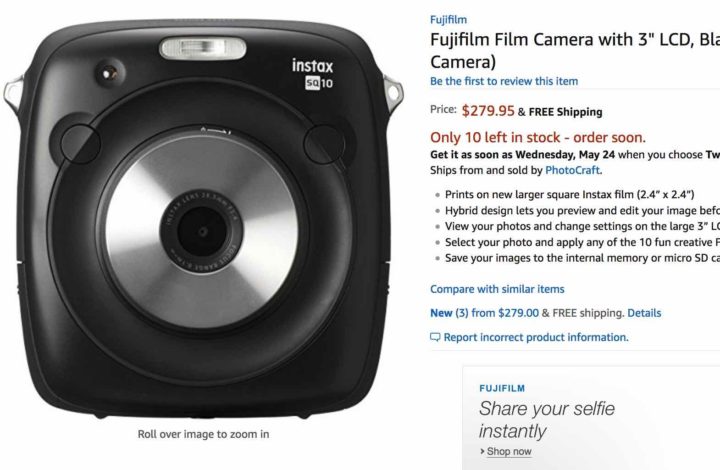This screenshot has height=470, width=720.
Task: Click the shipping Details link
Action: click(x=644, y=313)
